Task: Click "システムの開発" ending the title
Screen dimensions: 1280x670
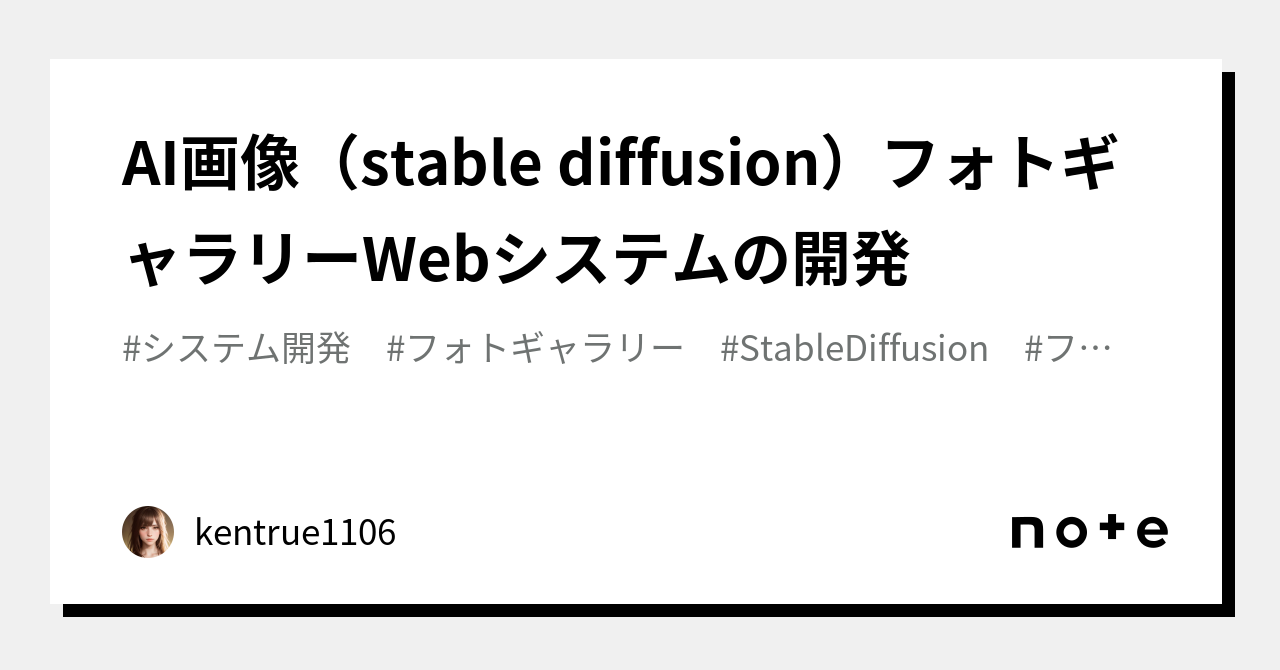Action: point(702,262)
